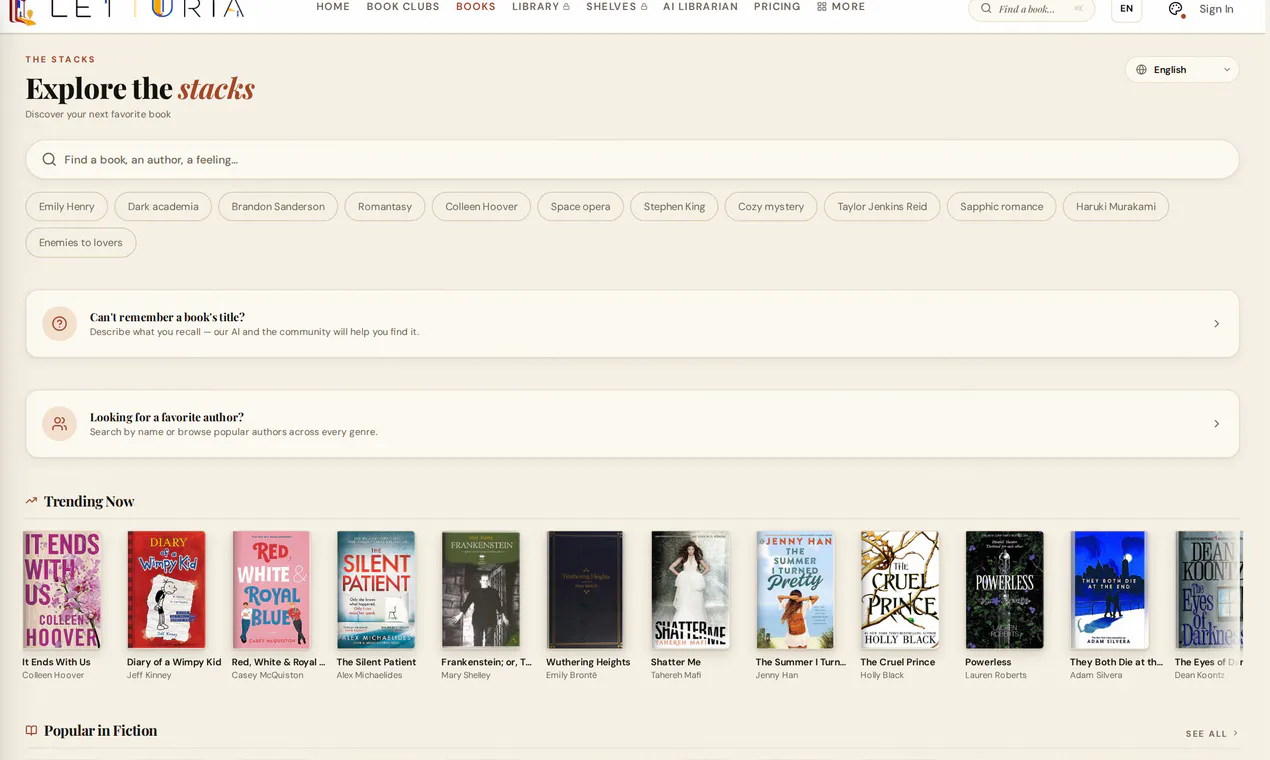
Task: Click author name Alex Michaelides
Action: click(x=369, y=675)
